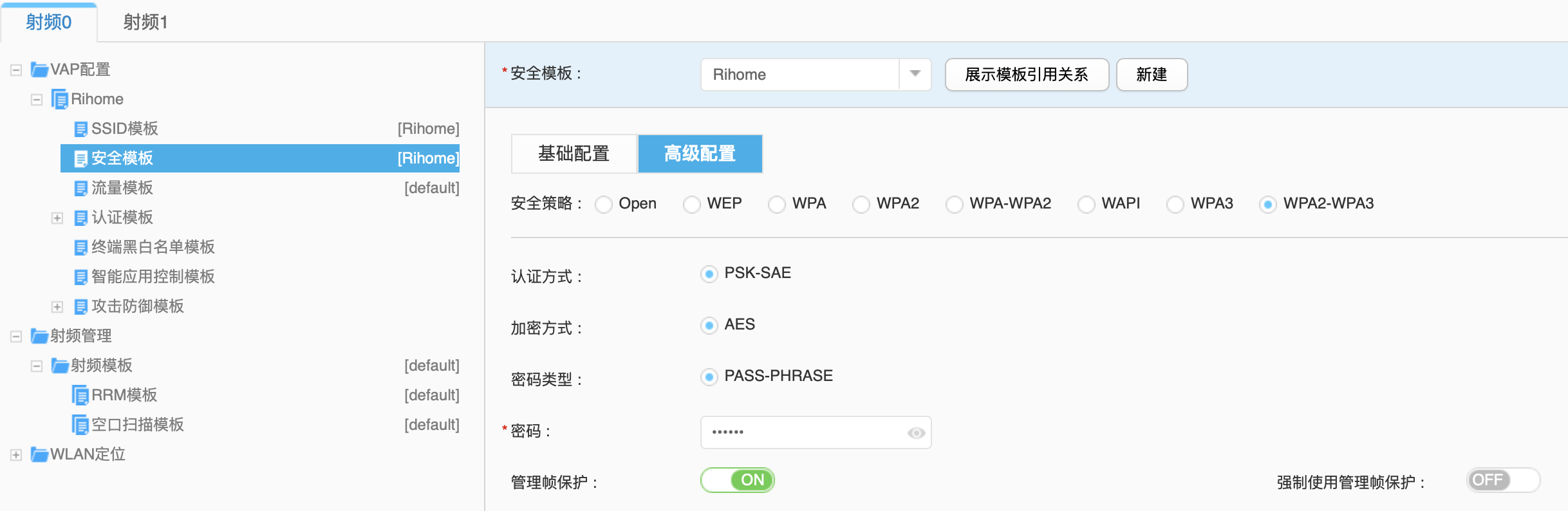Click the 流量模板 document icon
The height and width of the screenshot is (511, 1568).
click(80, 188)
